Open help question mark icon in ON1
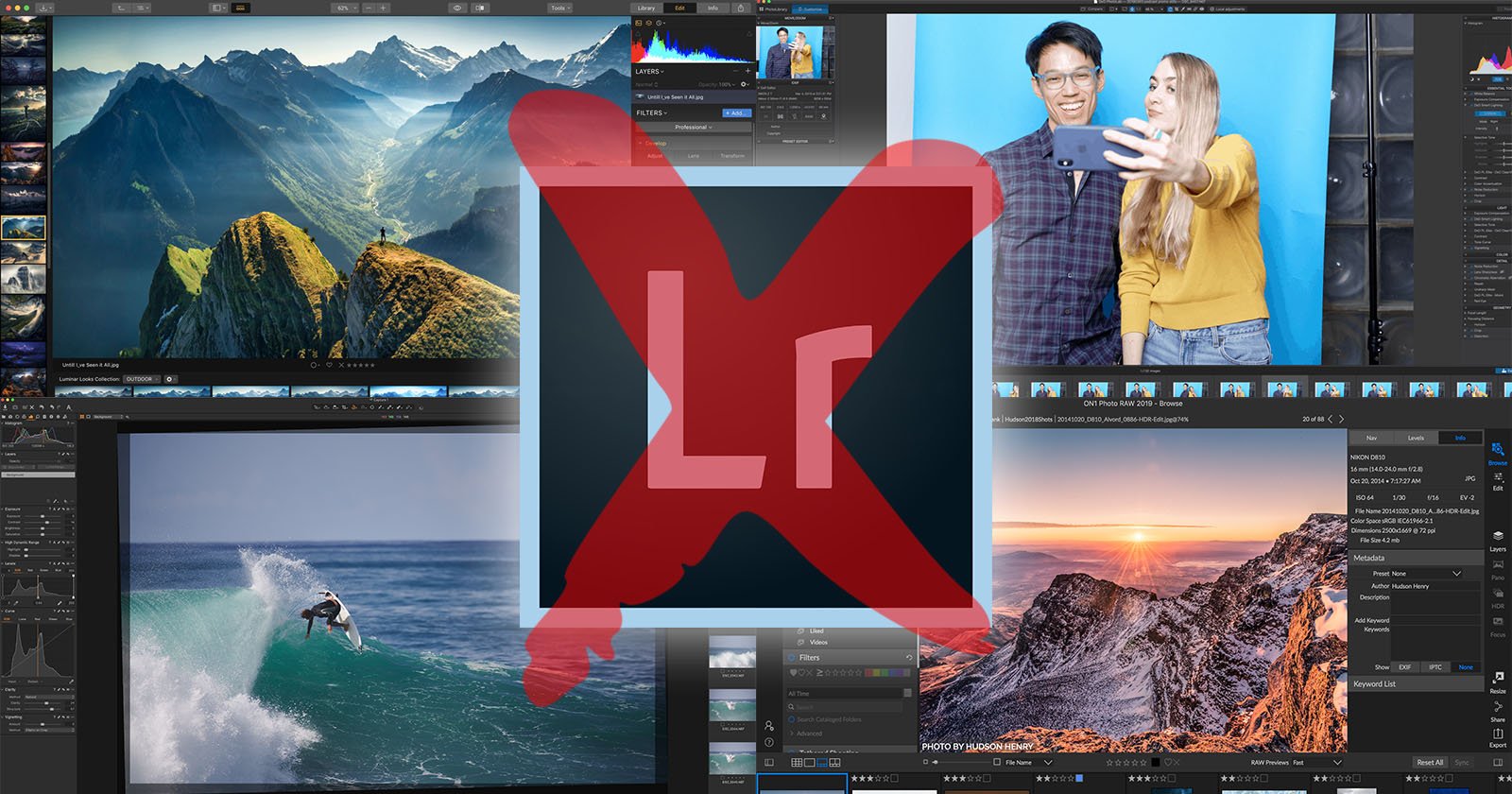Screen dimensions: 1512x794 click(x=769, y=743)
